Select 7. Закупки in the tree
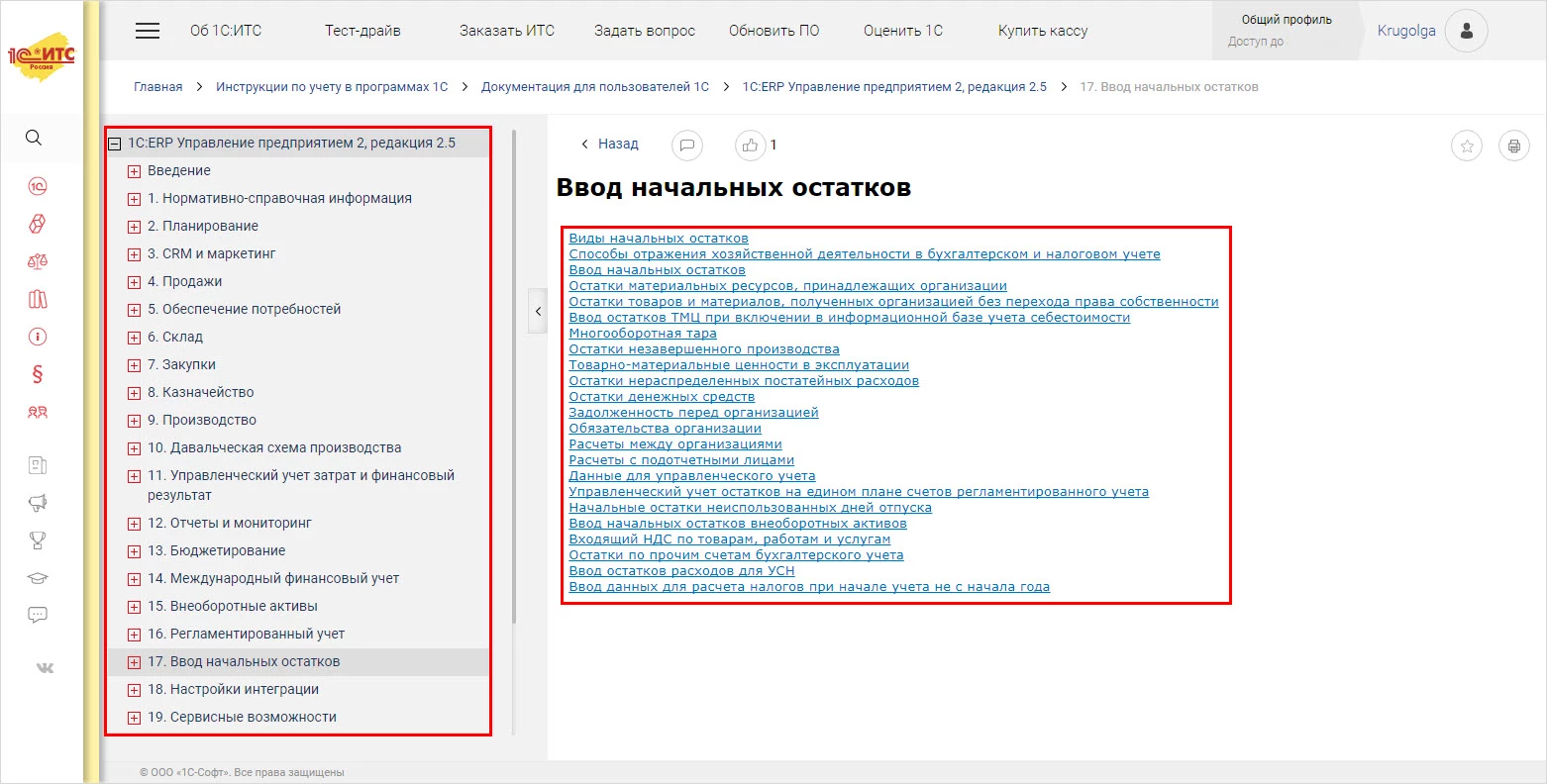 [x=181, y=365]
